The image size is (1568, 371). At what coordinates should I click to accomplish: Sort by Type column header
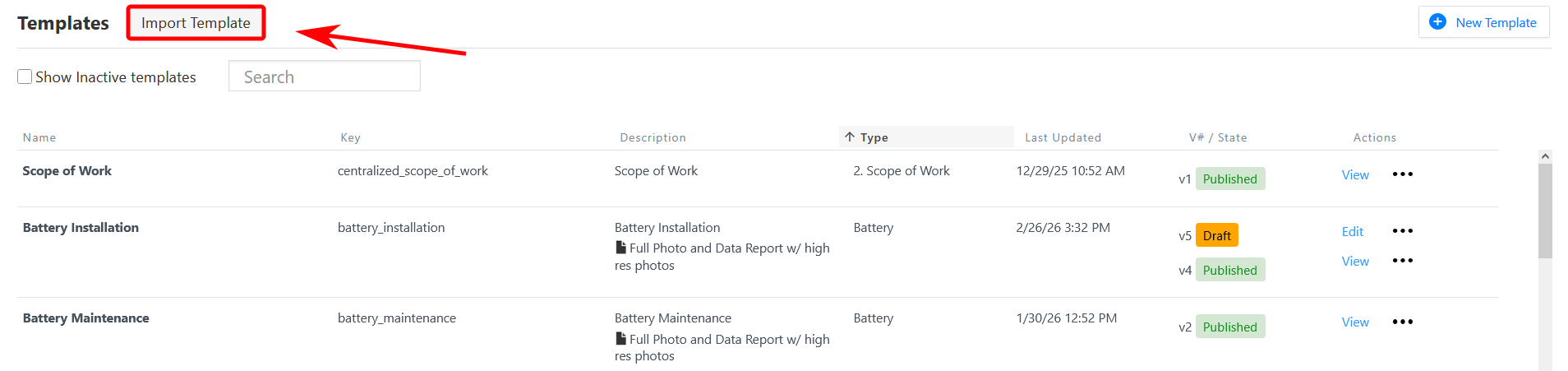pos(874,137)
